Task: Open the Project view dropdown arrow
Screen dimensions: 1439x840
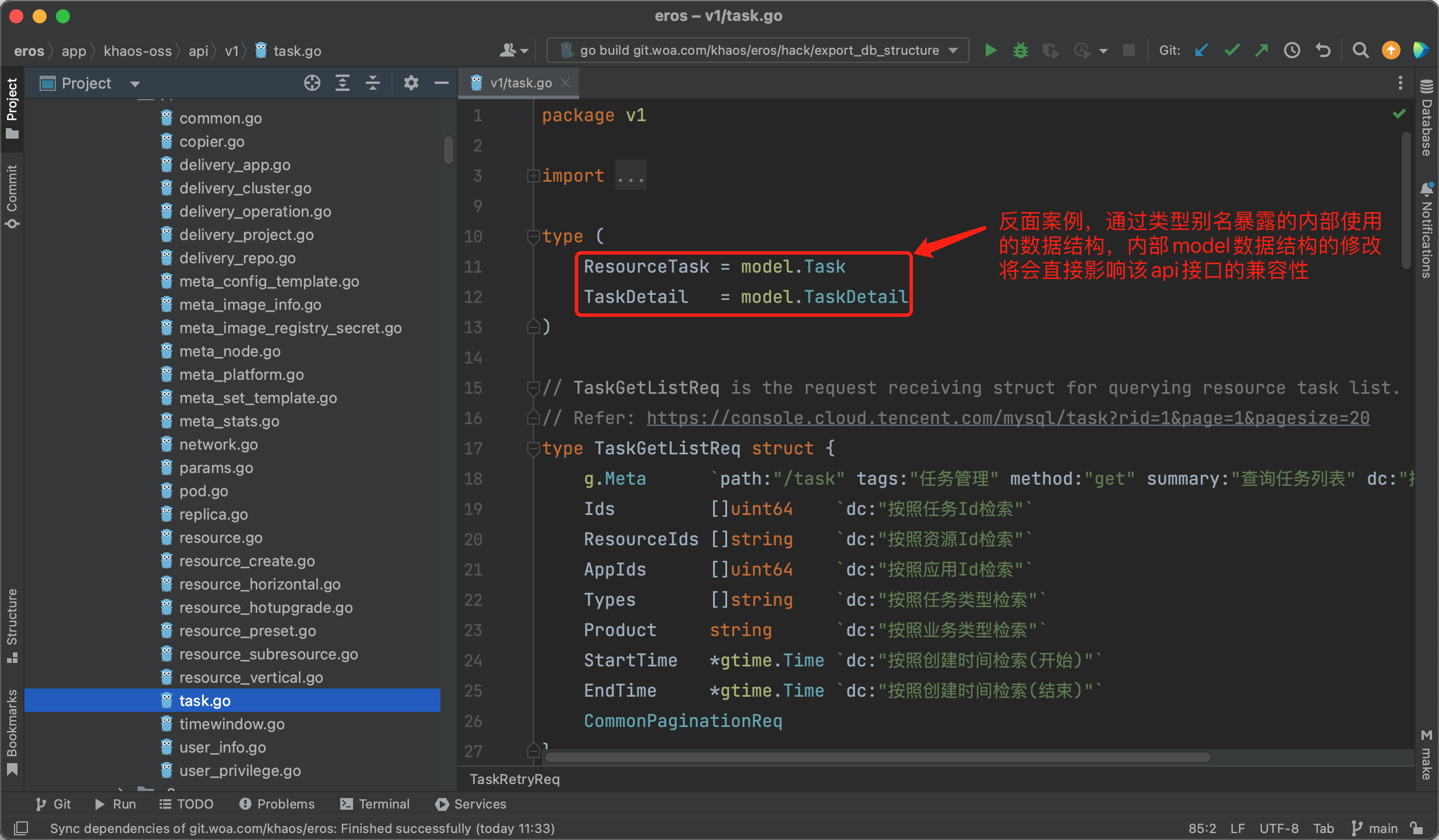Action: pos(135,84)
